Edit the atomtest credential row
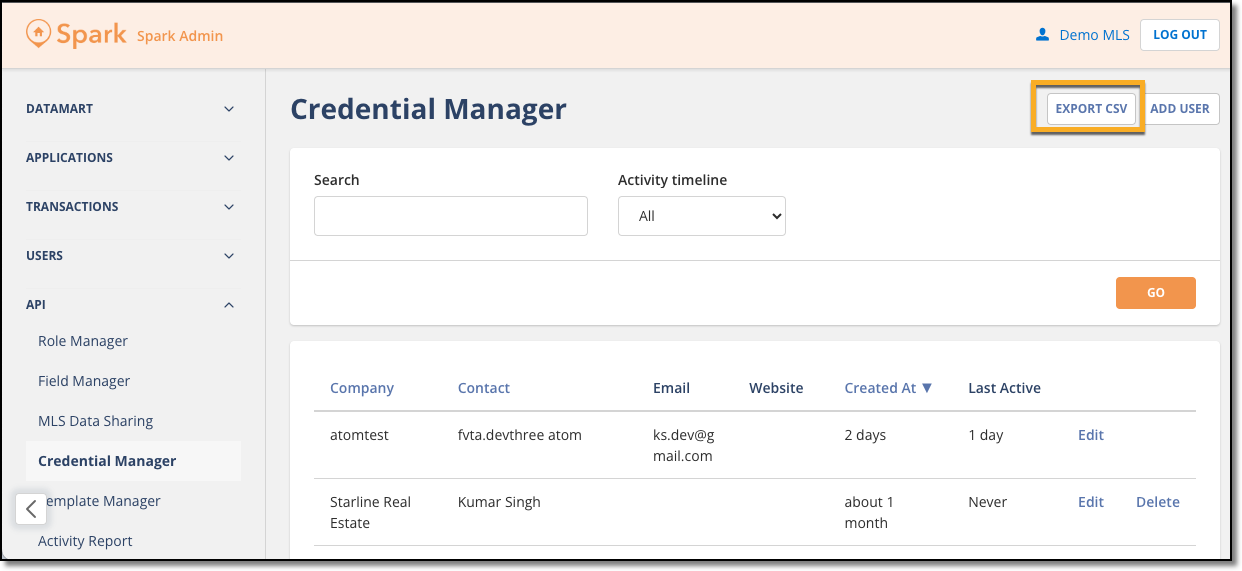 (1091, 435)
